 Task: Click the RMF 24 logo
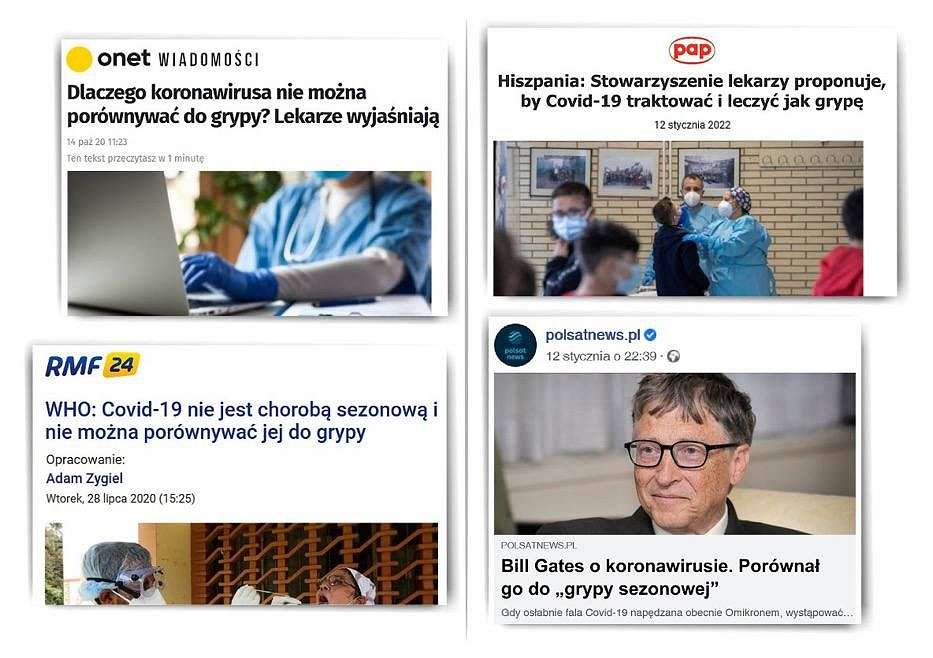(x=93, y=365)
